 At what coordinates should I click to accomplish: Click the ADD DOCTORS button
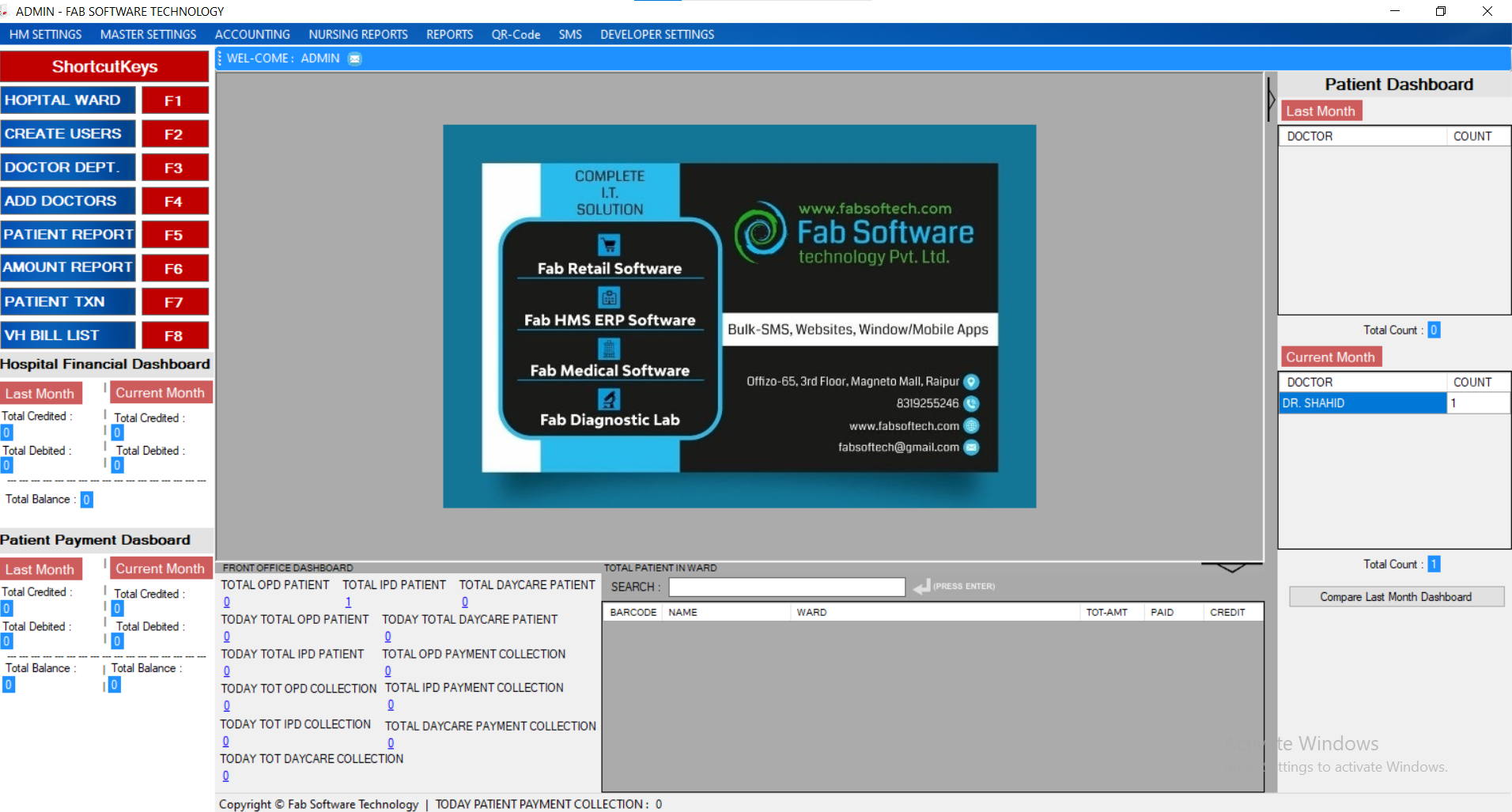68,201
